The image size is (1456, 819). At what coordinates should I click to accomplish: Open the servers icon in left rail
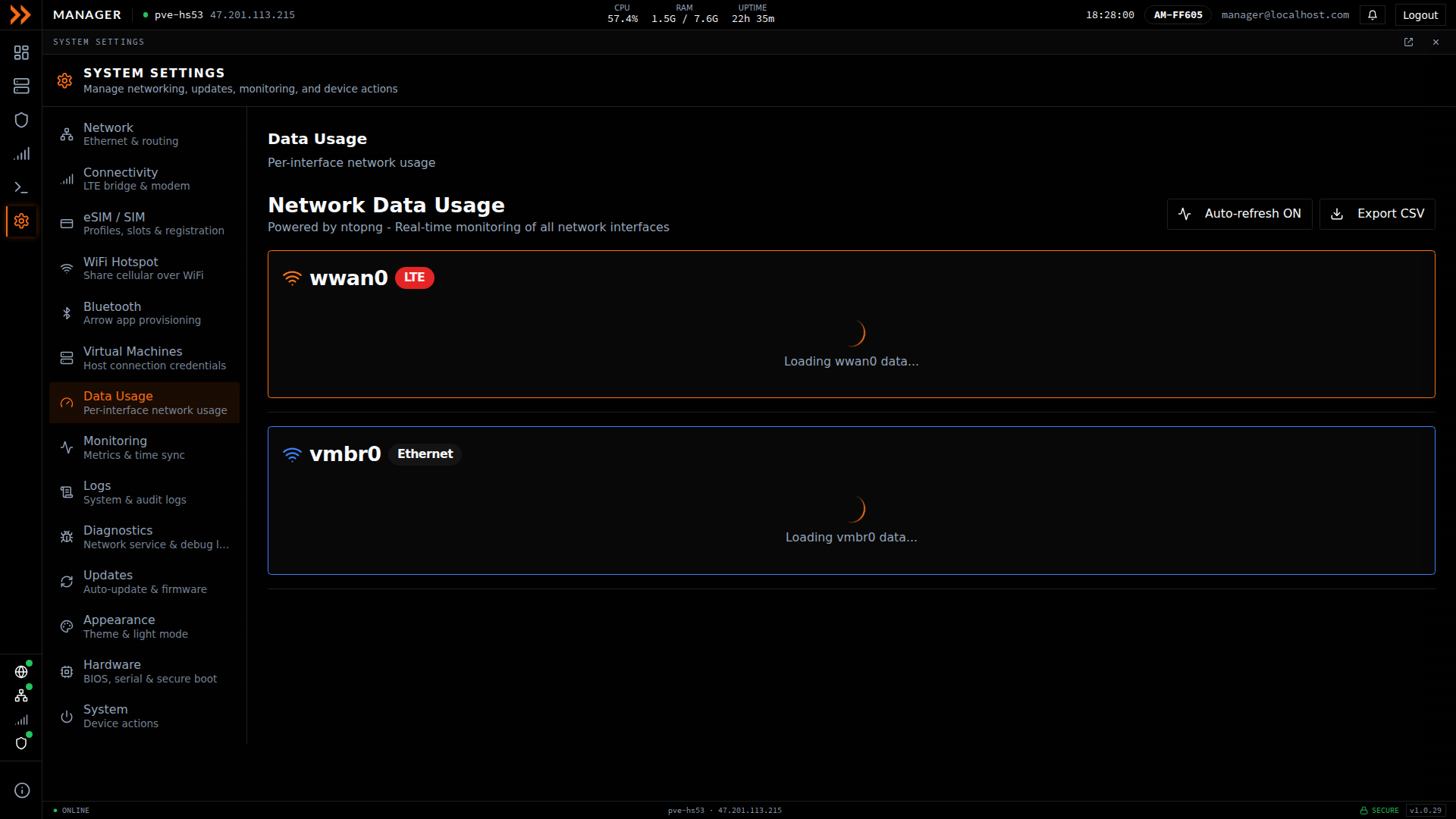click(x=21, y=86)
